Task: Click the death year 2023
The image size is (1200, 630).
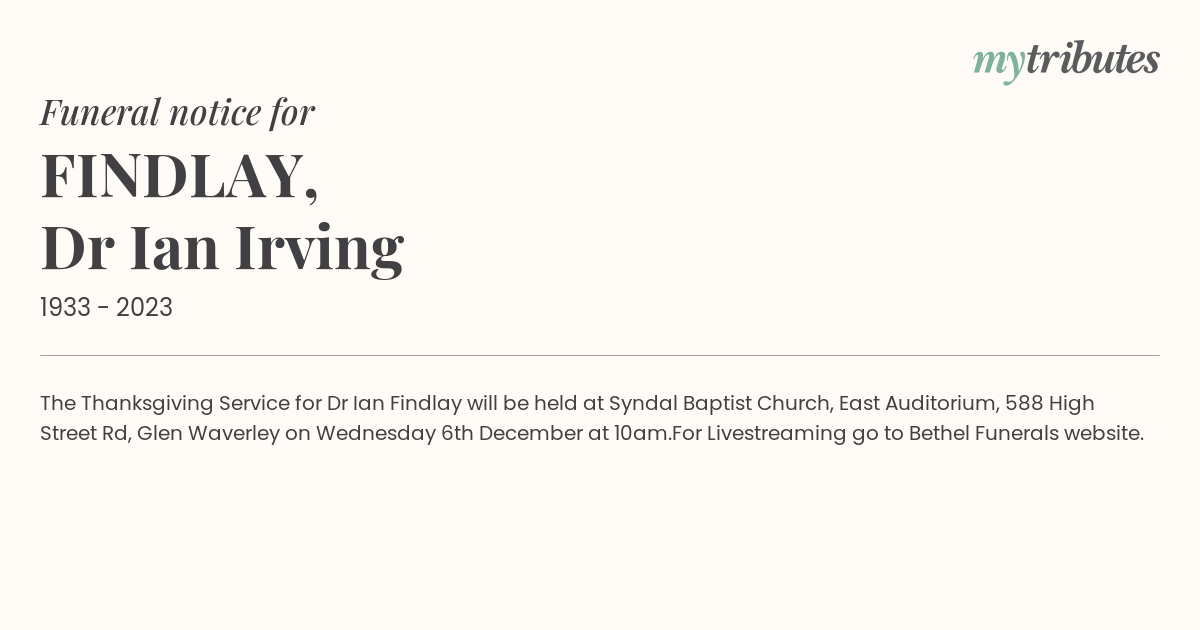Action: (144, 308)
